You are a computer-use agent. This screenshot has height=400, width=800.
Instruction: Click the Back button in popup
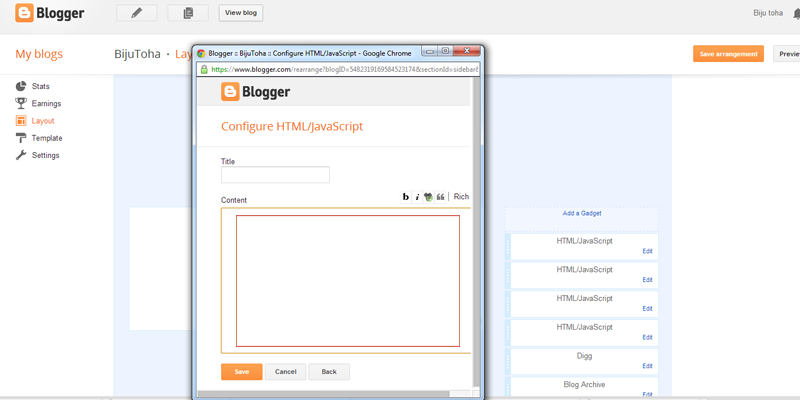(329, 371)
